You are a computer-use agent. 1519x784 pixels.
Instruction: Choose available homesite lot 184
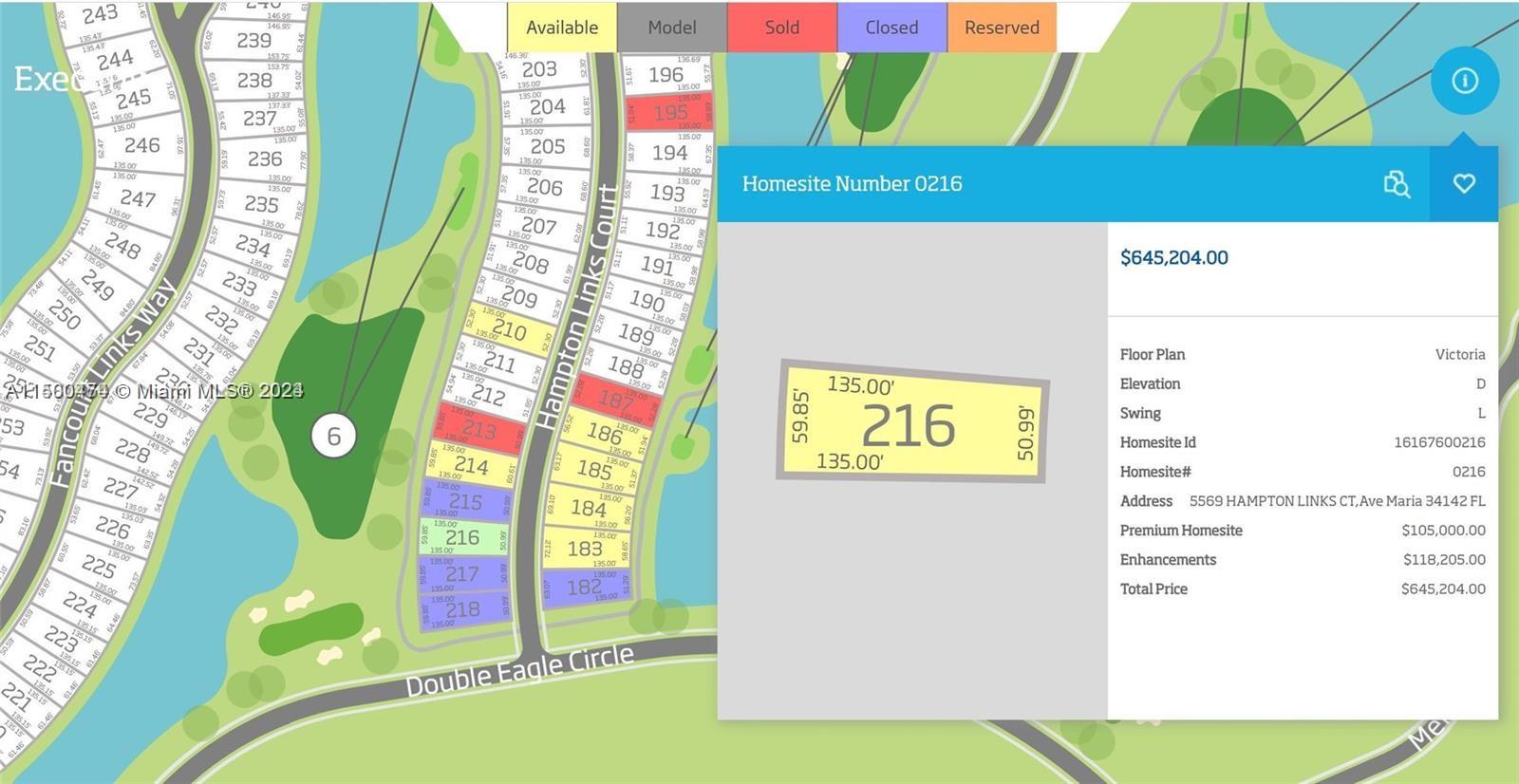[589, 508]
